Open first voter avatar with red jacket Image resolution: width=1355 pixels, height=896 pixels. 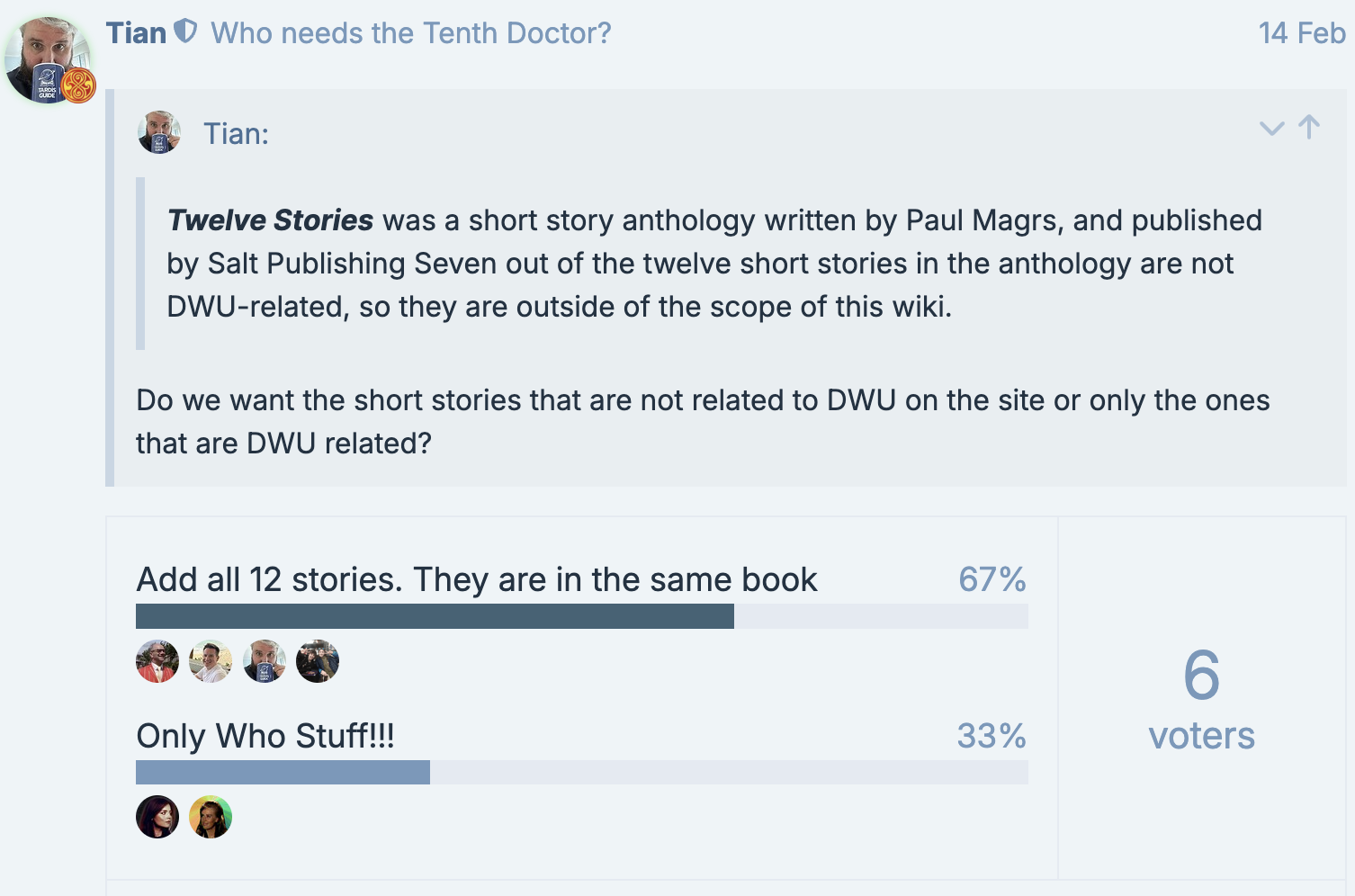coord(157,661)
